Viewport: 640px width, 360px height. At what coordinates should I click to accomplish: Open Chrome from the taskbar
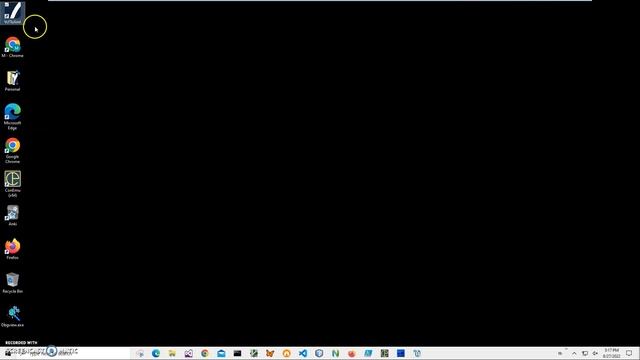coord(205,353)
